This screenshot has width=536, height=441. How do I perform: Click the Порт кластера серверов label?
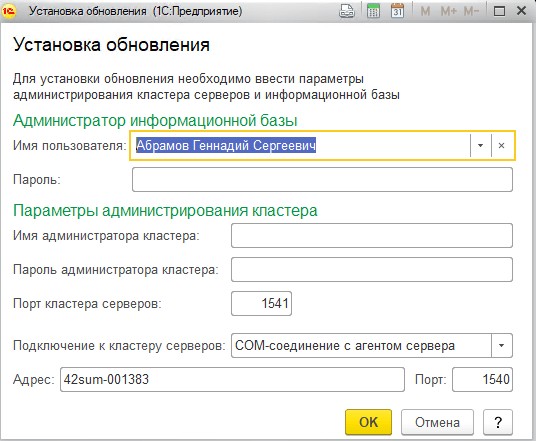tap(87, 304)
